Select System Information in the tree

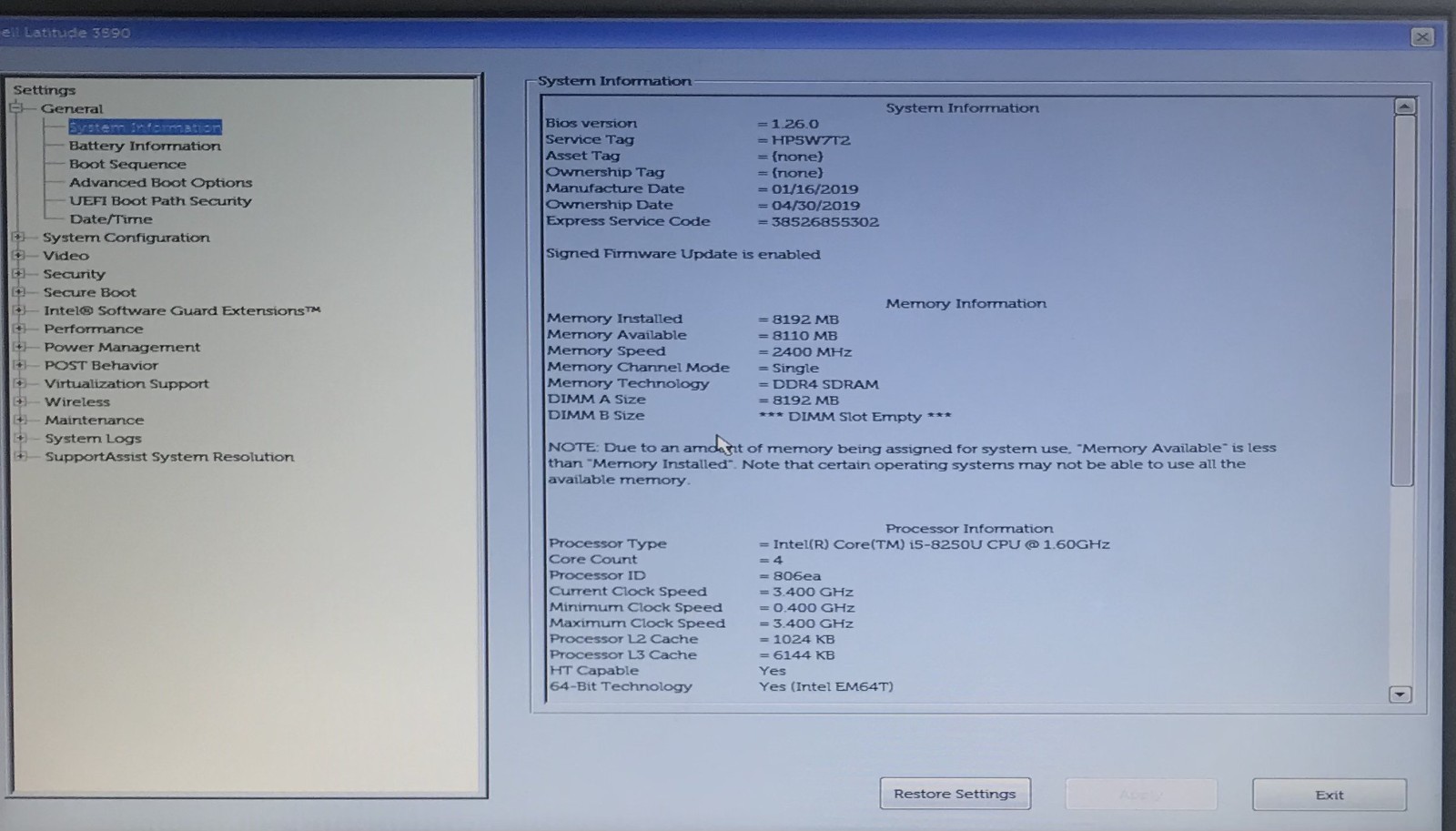tap(145, 127)
